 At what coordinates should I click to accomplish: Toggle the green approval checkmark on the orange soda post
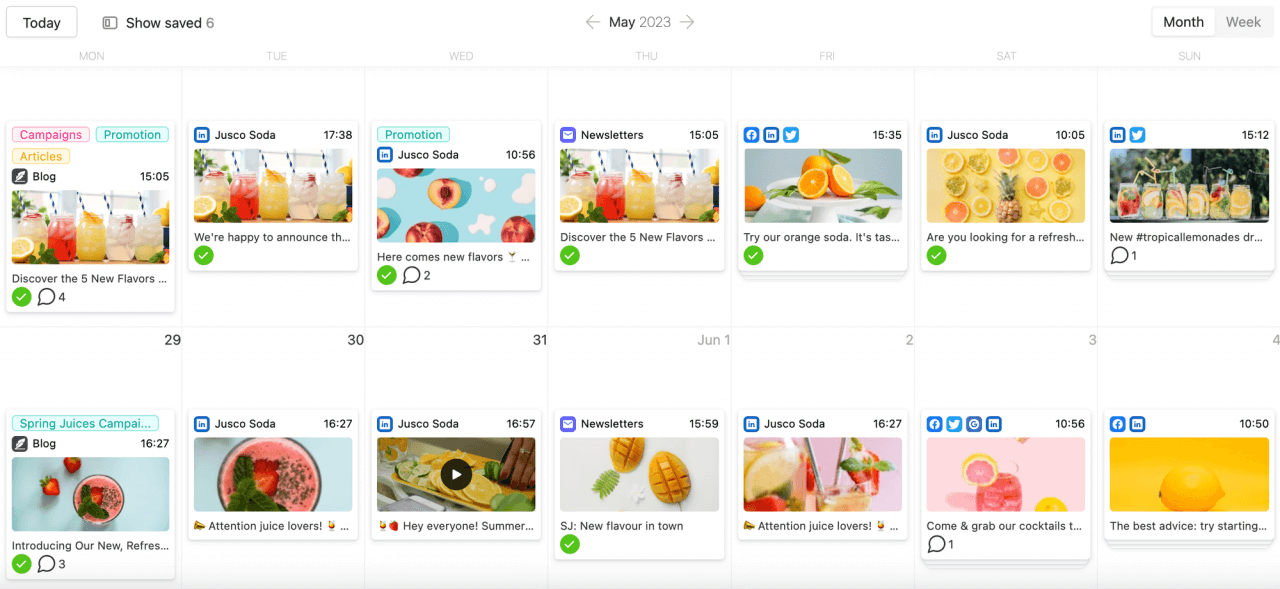[753, 255]
